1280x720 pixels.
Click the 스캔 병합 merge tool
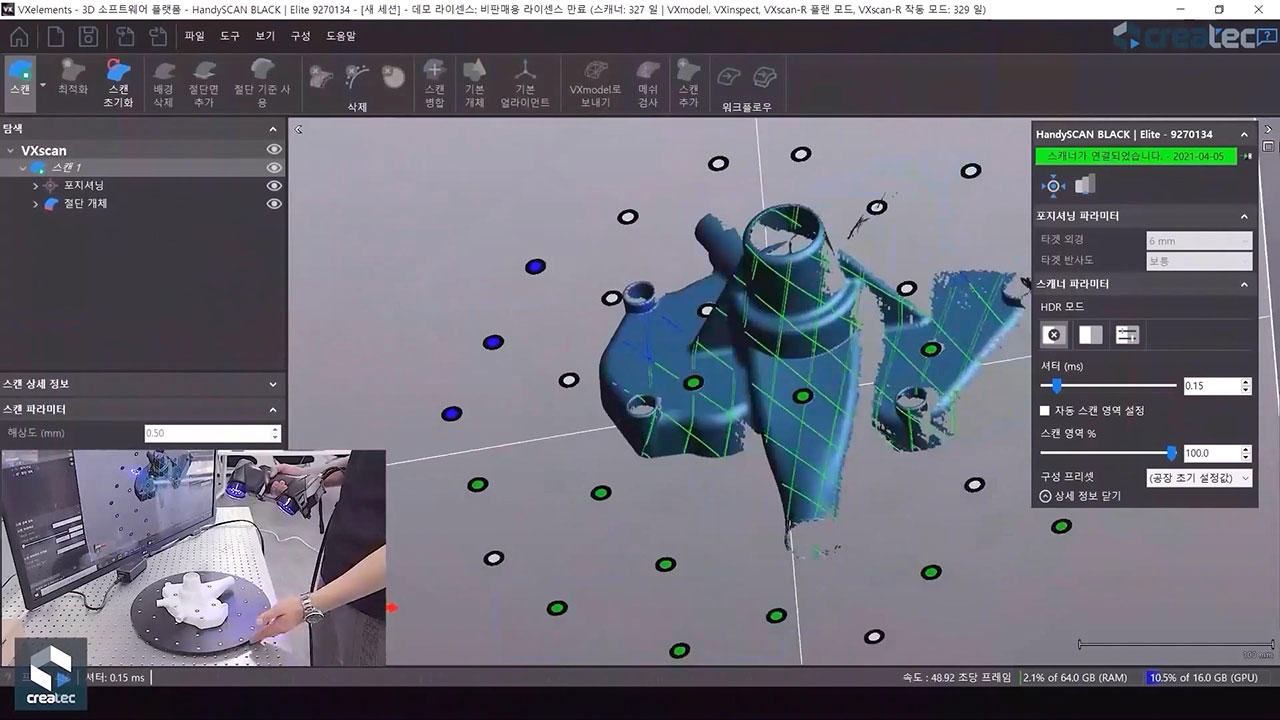coord(434,84)
